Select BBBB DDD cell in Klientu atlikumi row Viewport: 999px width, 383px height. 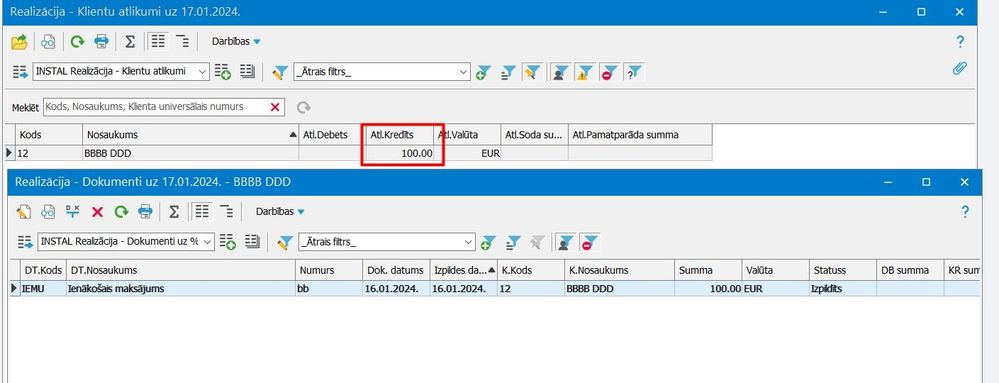(x=190, y=153)
